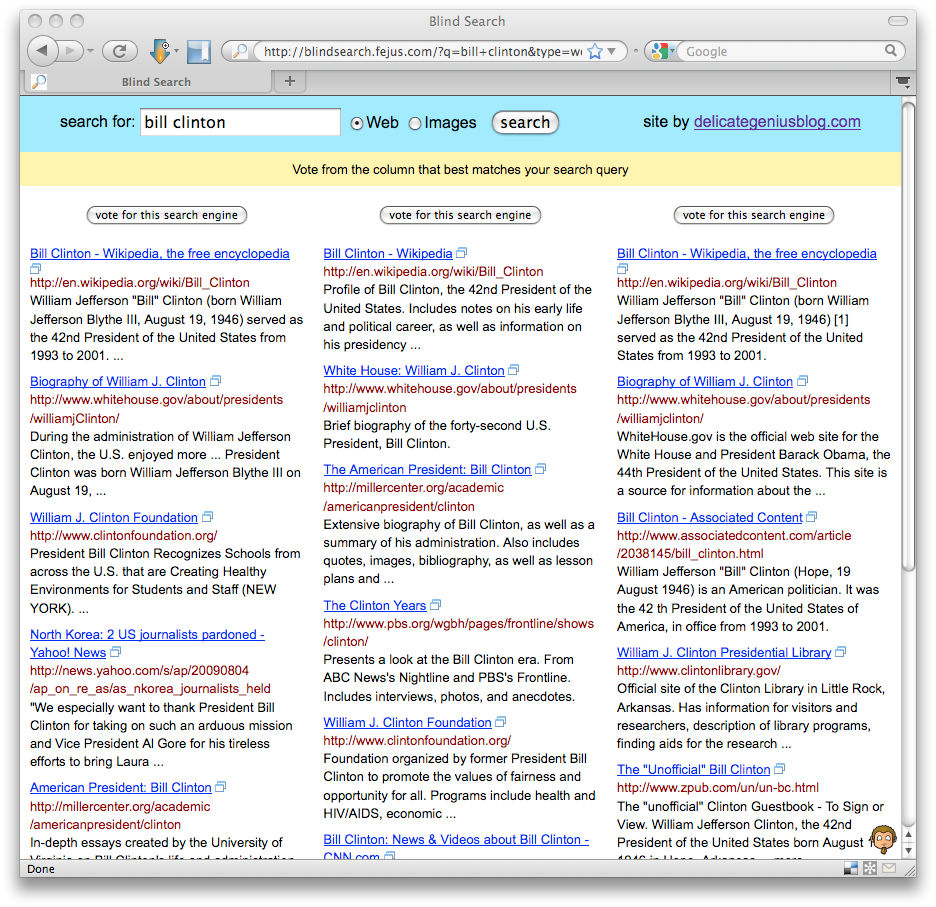The height and width of the screenshot is (907, 936).
Task: Open new tab with plus button
Action: coord(290,81)
